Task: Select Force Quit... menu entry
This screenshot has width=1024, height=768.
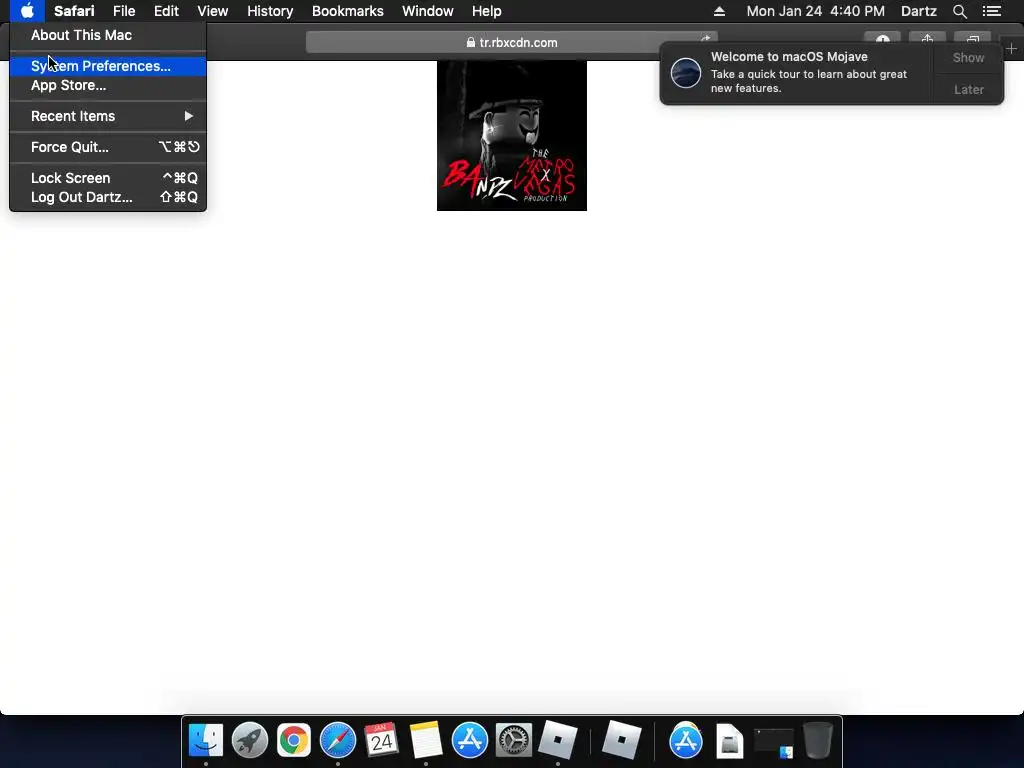Action: pos(108,147)
